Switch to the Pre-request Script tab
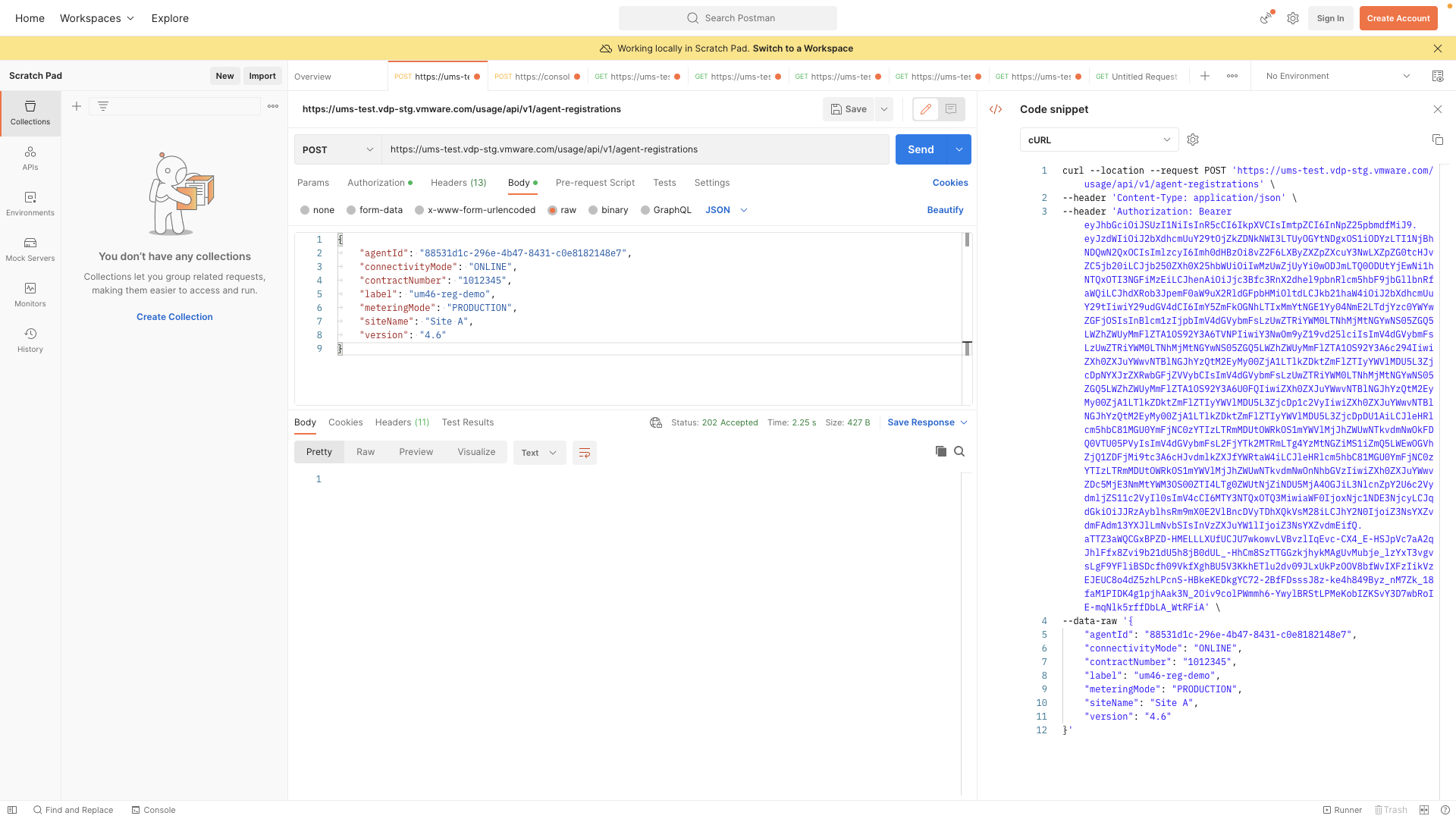 595,183
